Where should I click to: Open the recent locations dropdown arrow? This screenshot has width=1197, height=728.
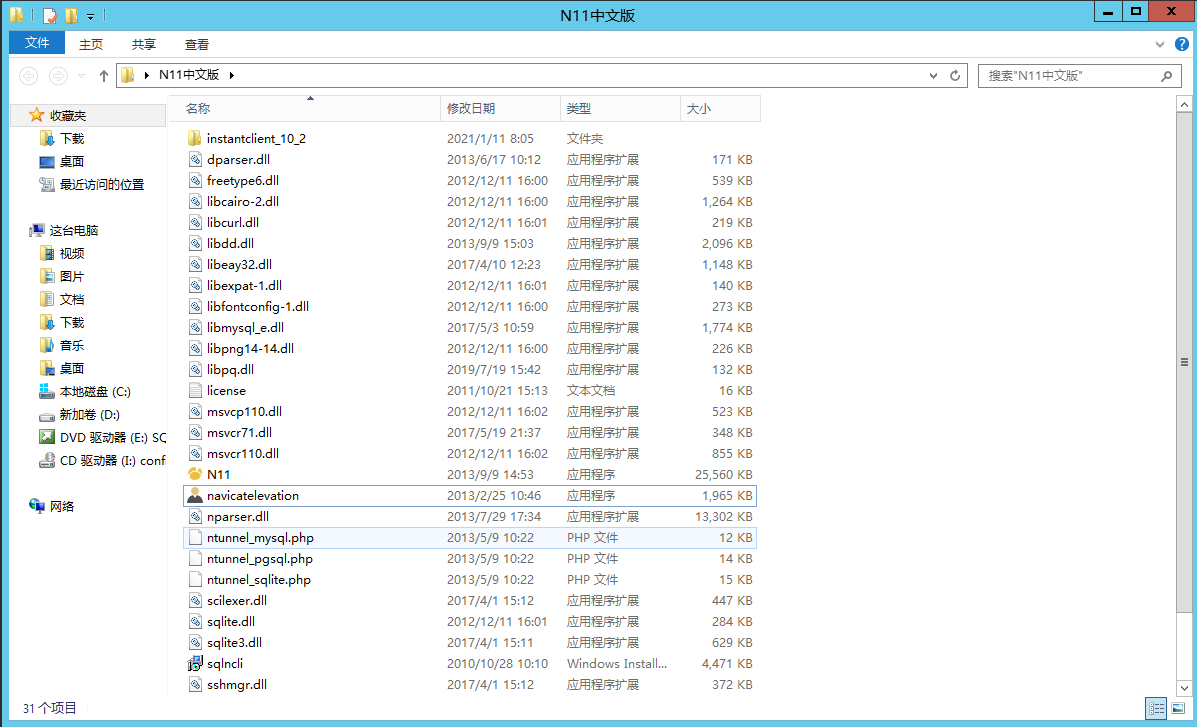click(82, 76)
